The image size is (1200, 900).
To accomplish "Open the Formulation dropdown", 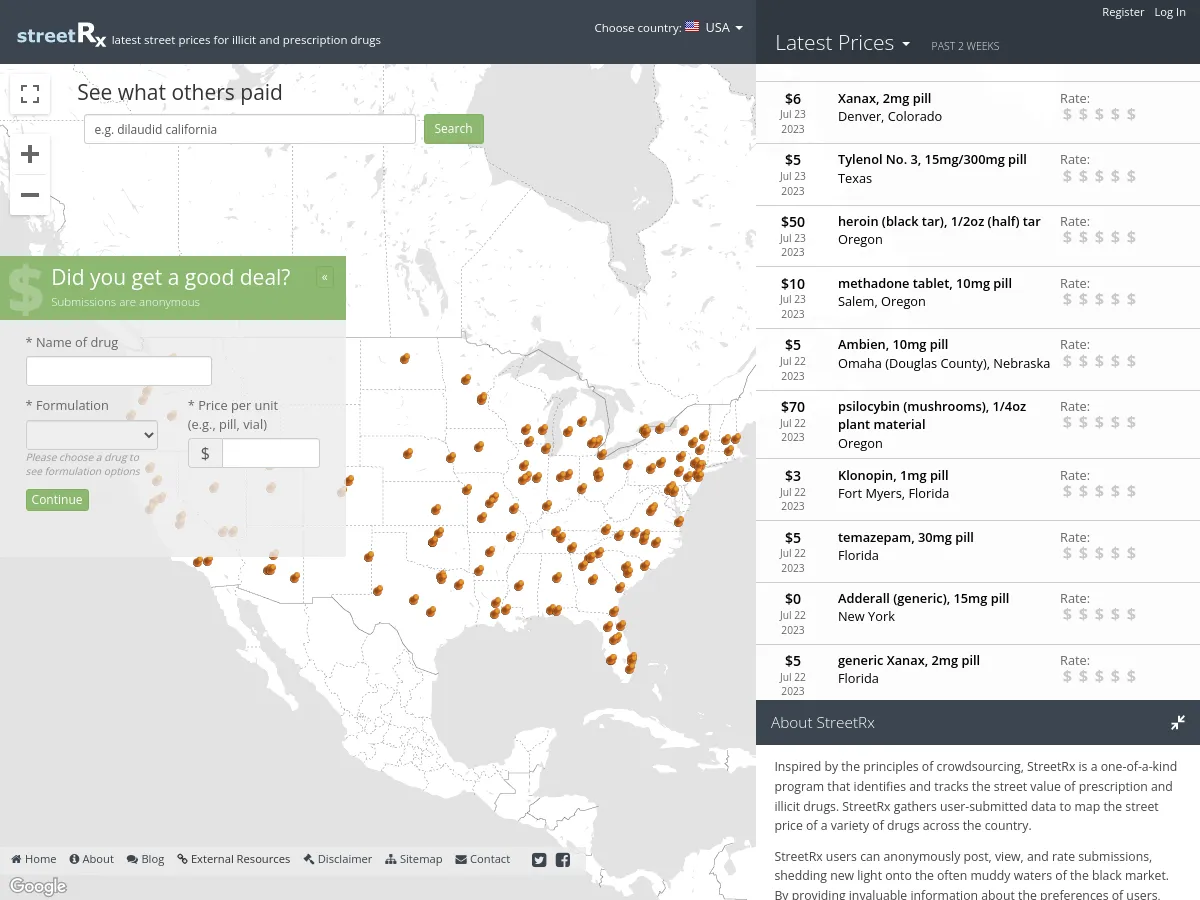I will (x=92, y=435).
